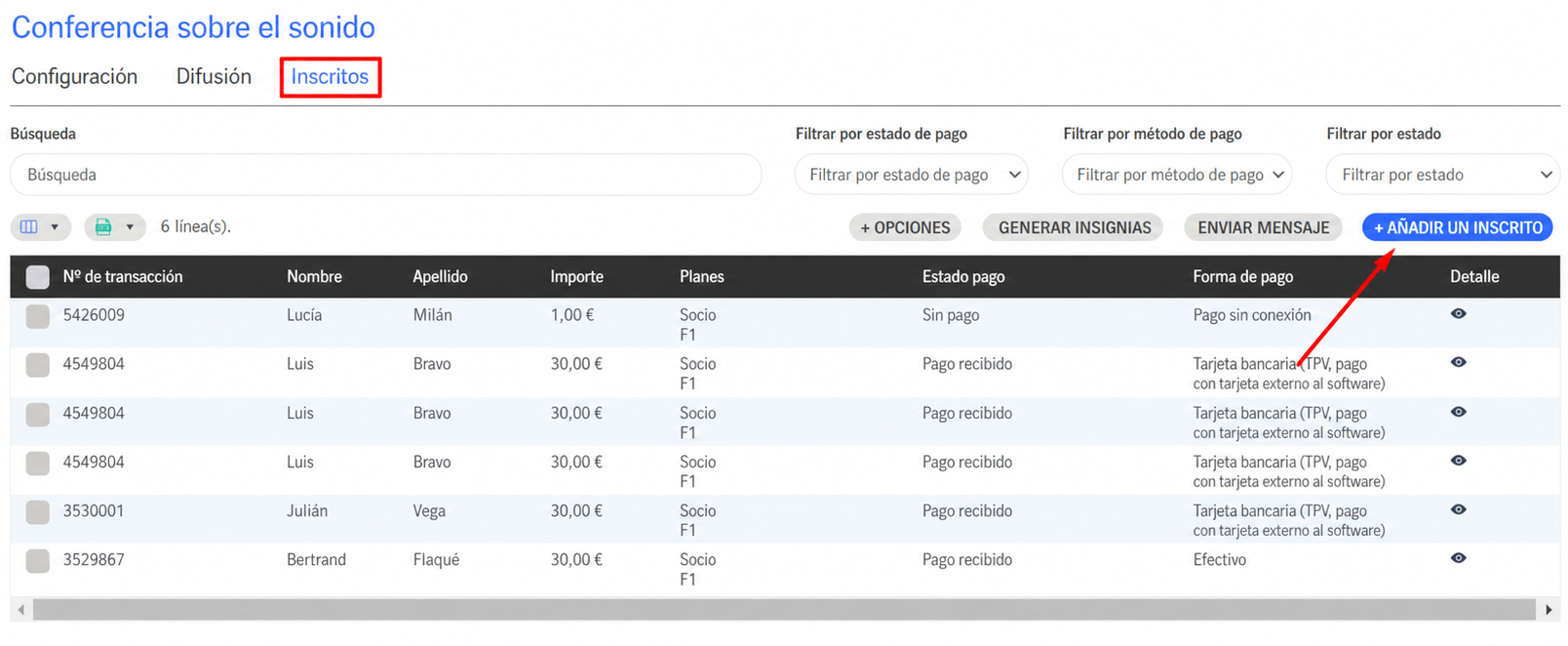
Task: Click the 'Efectivo' payment method cell
Action: click(1219, 559)
